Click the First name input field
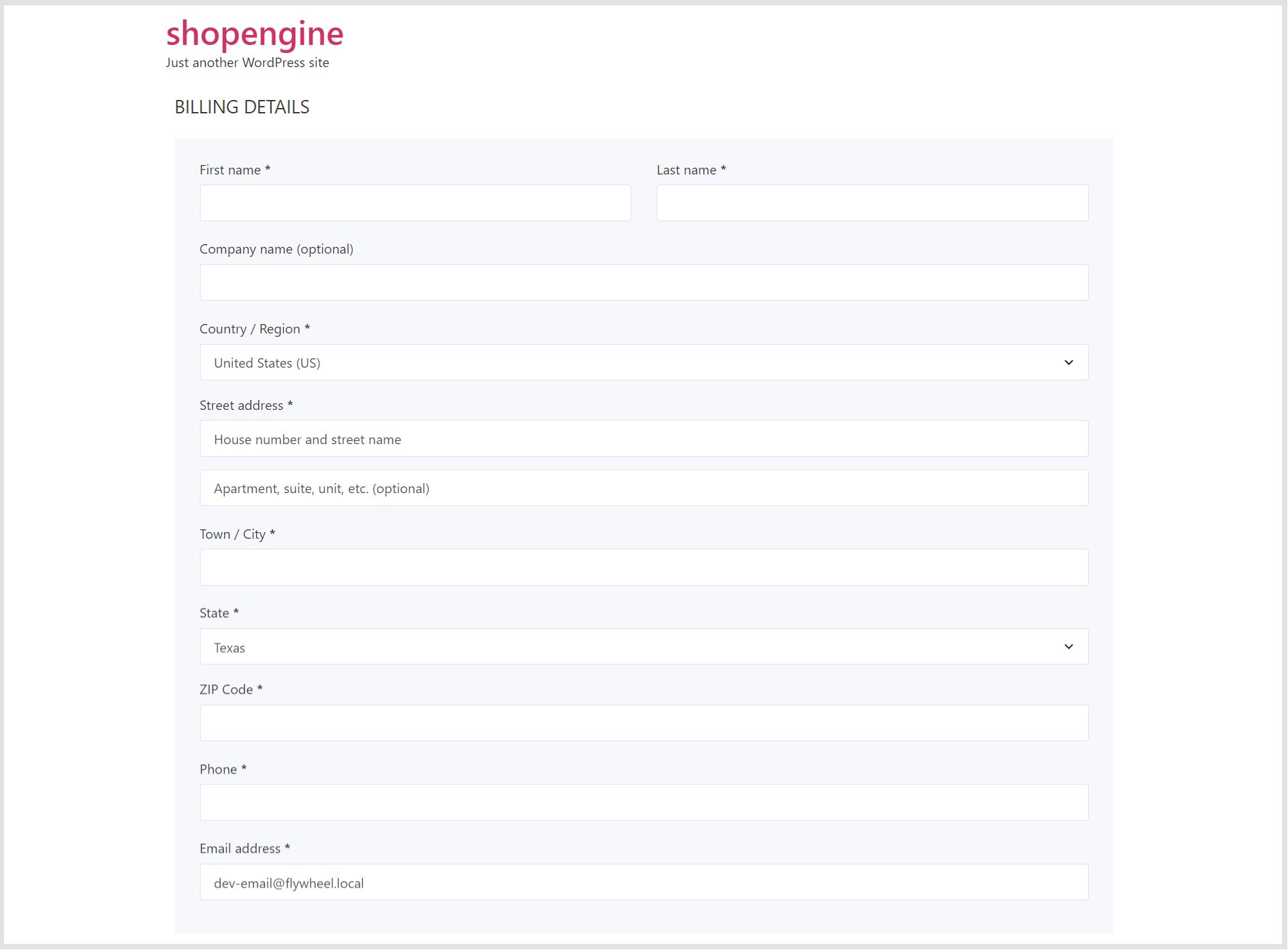This screenshot has height=950, width=1288. tap(416, 202)
